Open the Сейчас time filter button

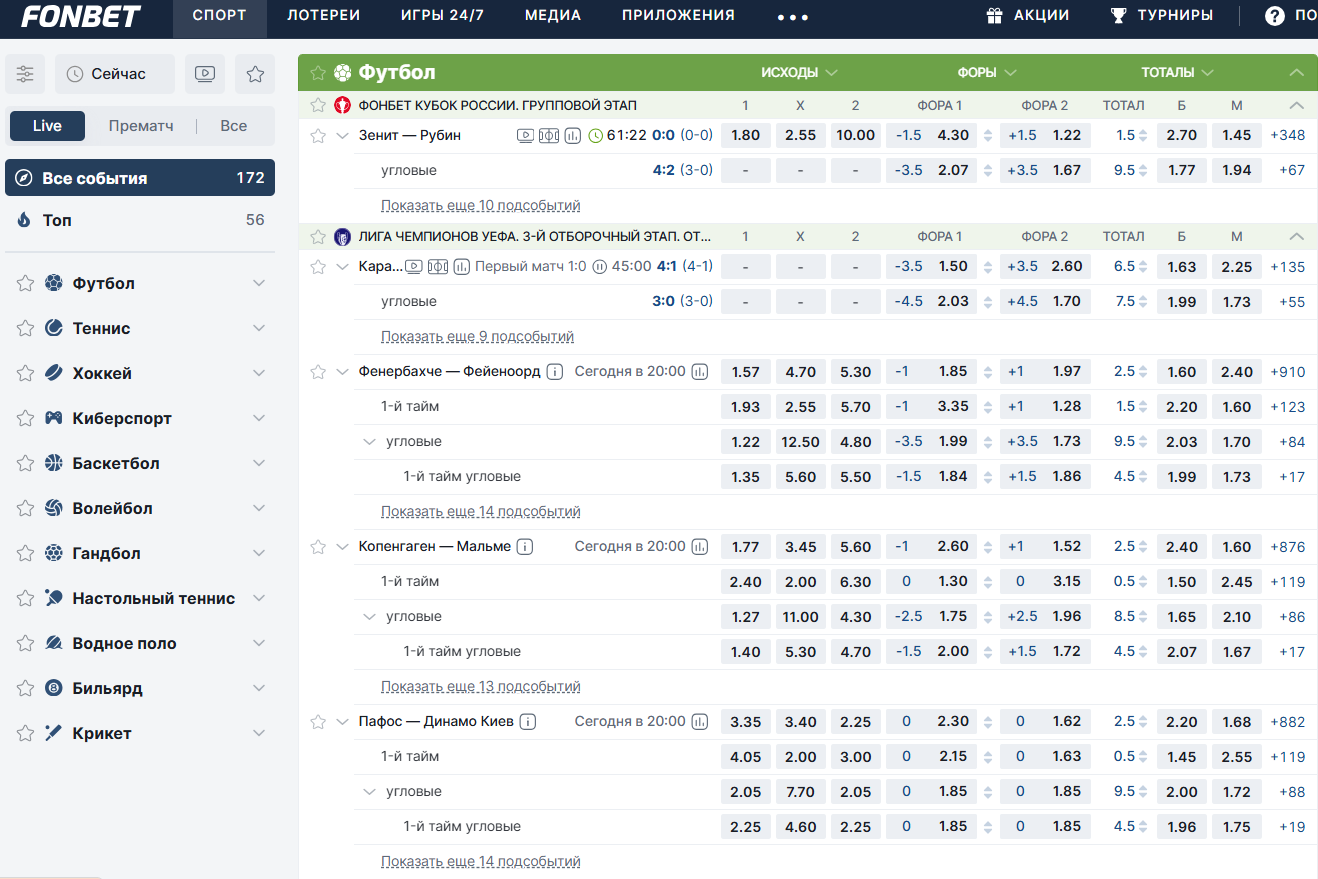coord(115,74)
